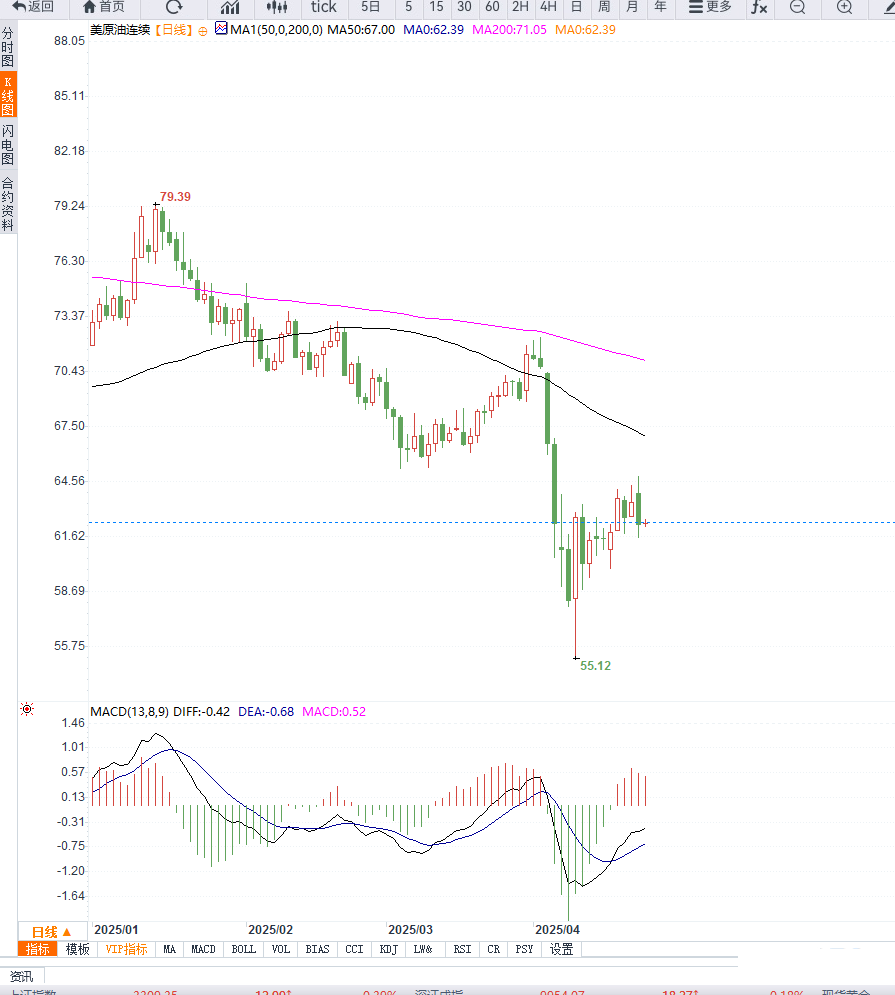
Task: Switch to the 闪电图 side tab
Action: click(x=8, y=145)
